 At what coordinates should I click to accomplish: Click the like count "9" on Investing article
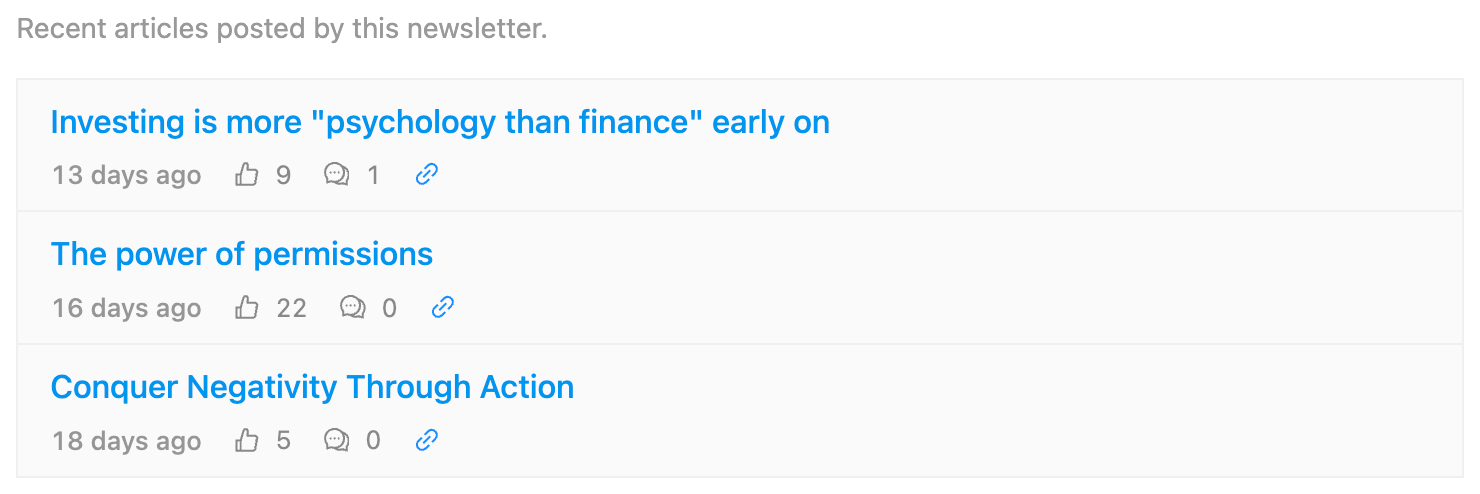(x=283, y=176)
